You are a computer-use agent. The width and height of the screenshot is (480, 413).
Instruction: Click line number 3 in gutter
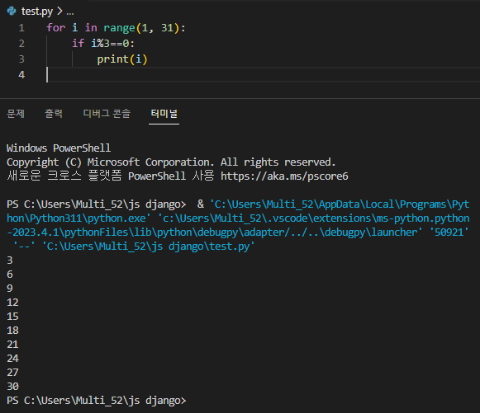22,59
